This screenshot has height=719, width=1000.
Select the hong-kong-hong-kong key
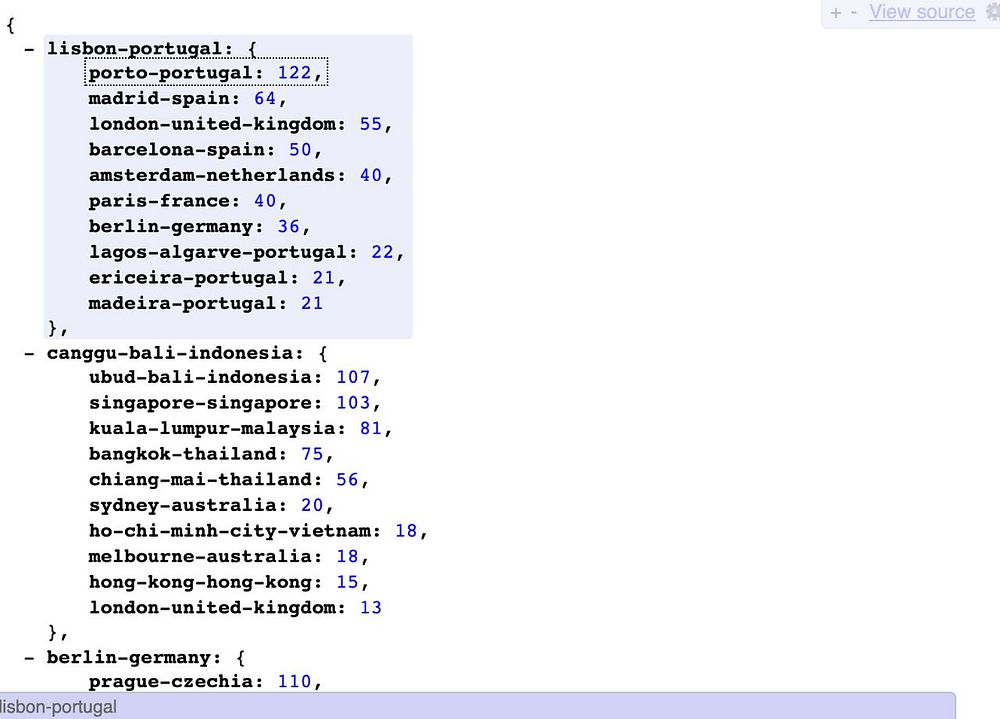point(200,582)
